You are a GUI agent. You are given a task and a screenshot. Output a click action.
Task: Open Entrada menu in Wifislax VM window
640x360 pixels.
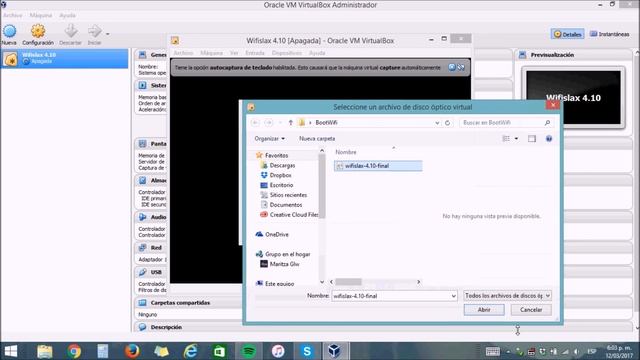click(x=255, y=53)
